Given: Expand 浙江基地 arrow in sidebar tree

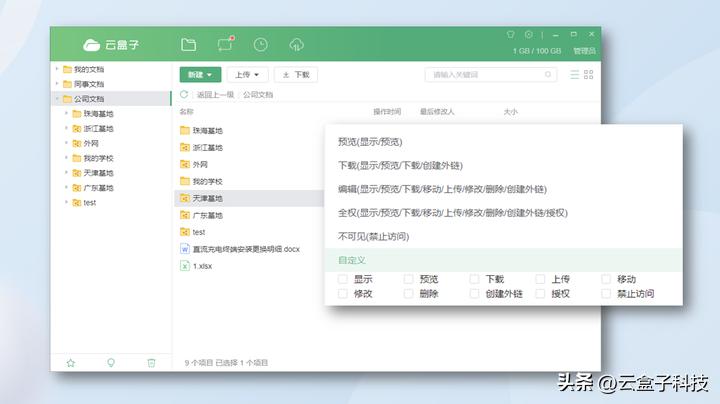Looking at the screenshot, I should pos(66,128).
